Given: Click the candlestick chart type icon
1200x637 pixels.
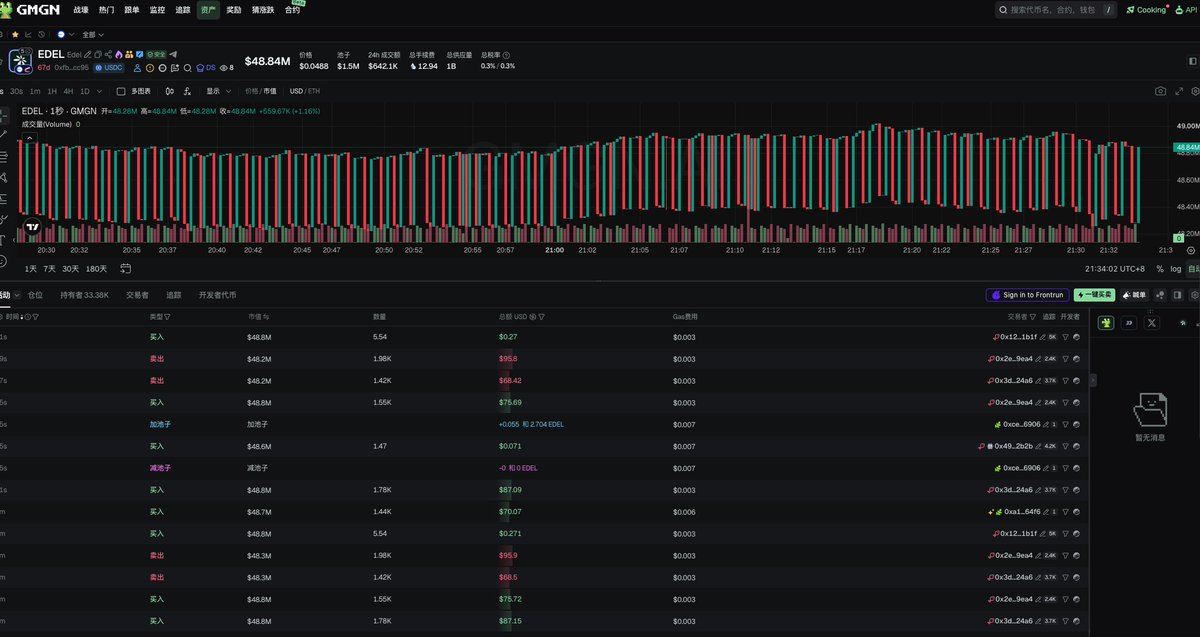Looking at the screenshot, I should click(169, 91).
